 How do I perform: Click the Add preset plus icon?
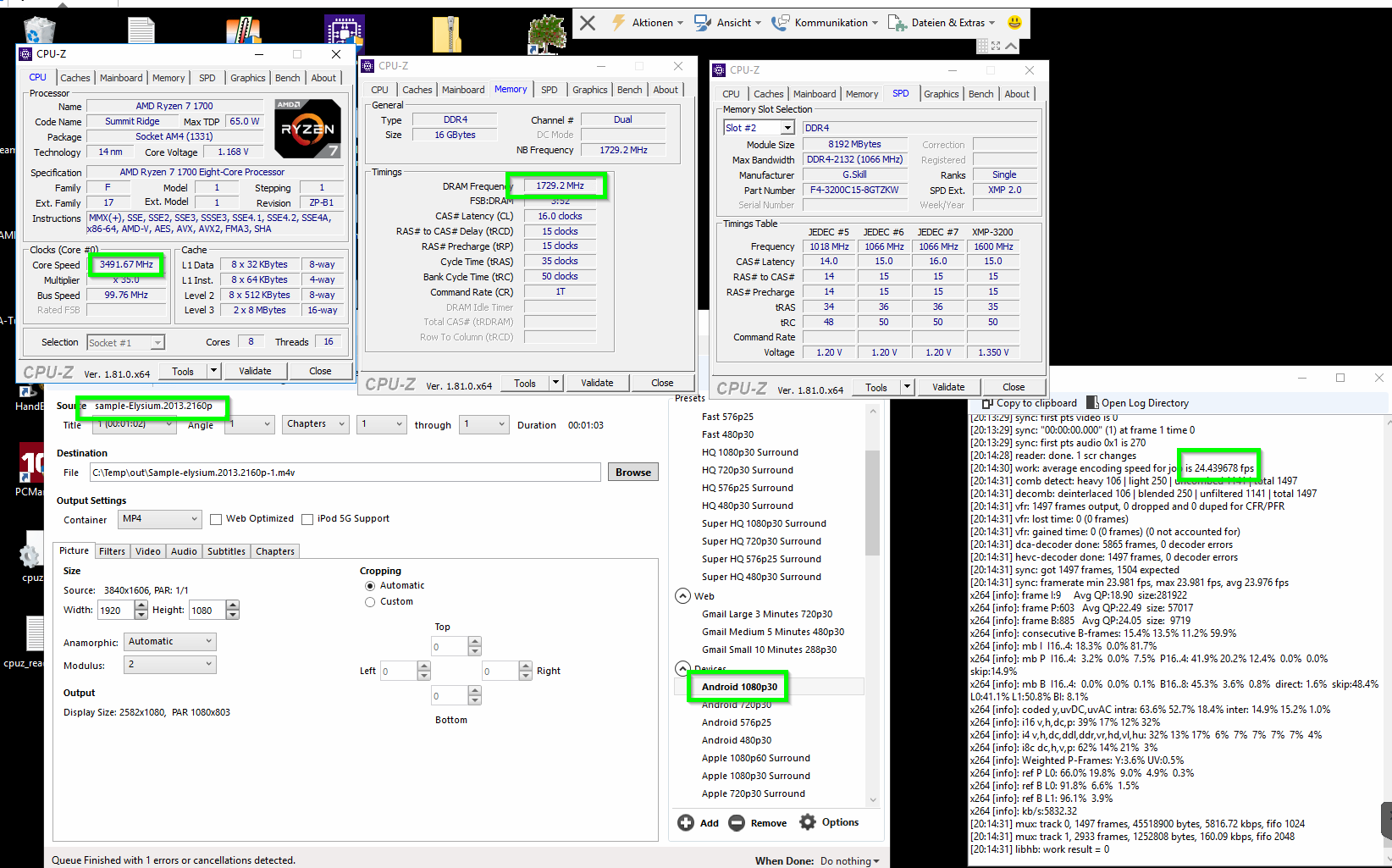pos(686,822)
